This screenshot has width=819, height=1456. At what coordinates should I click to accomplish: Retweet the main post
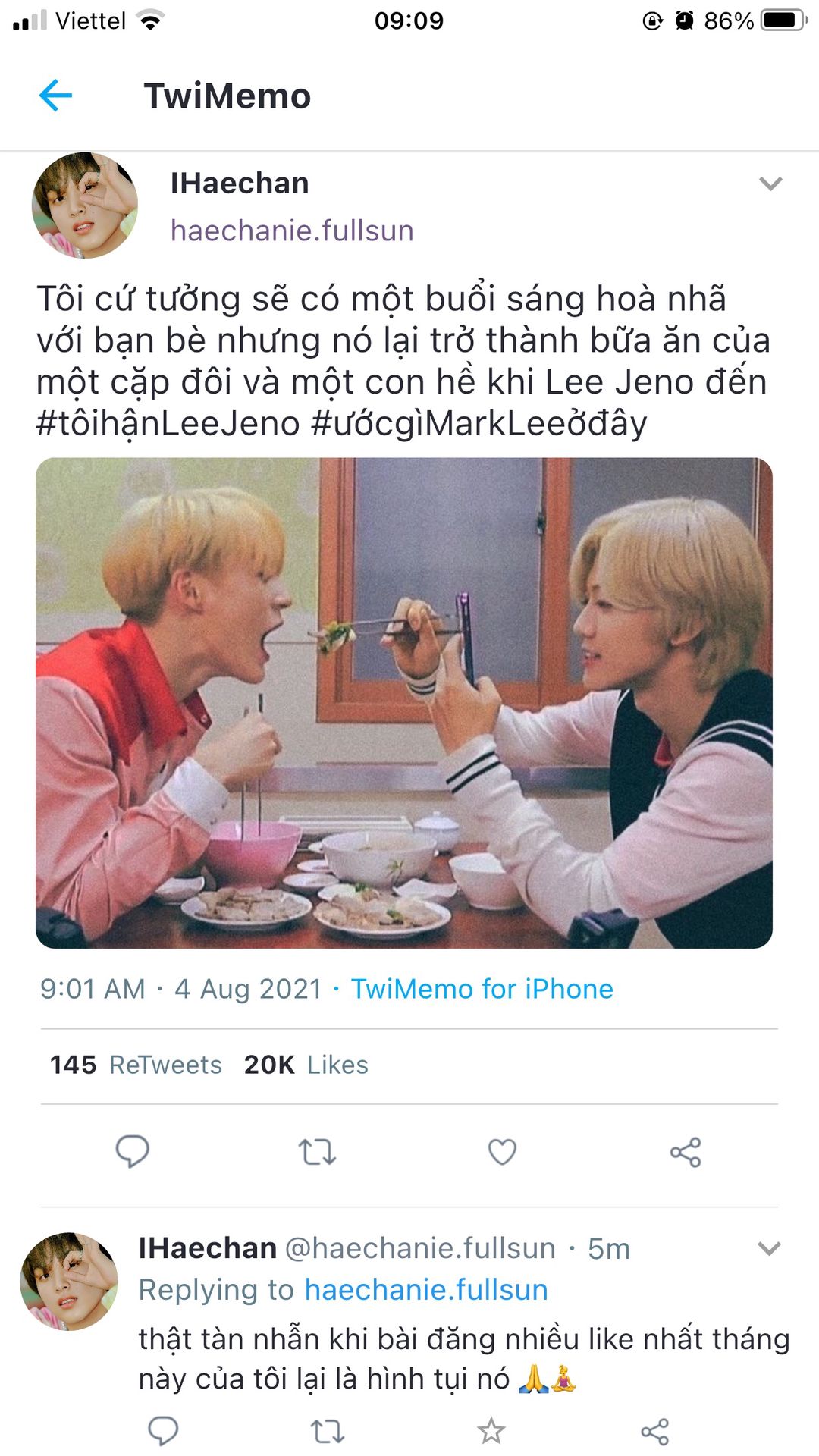pyautogui.click(x=317, y=1152)
